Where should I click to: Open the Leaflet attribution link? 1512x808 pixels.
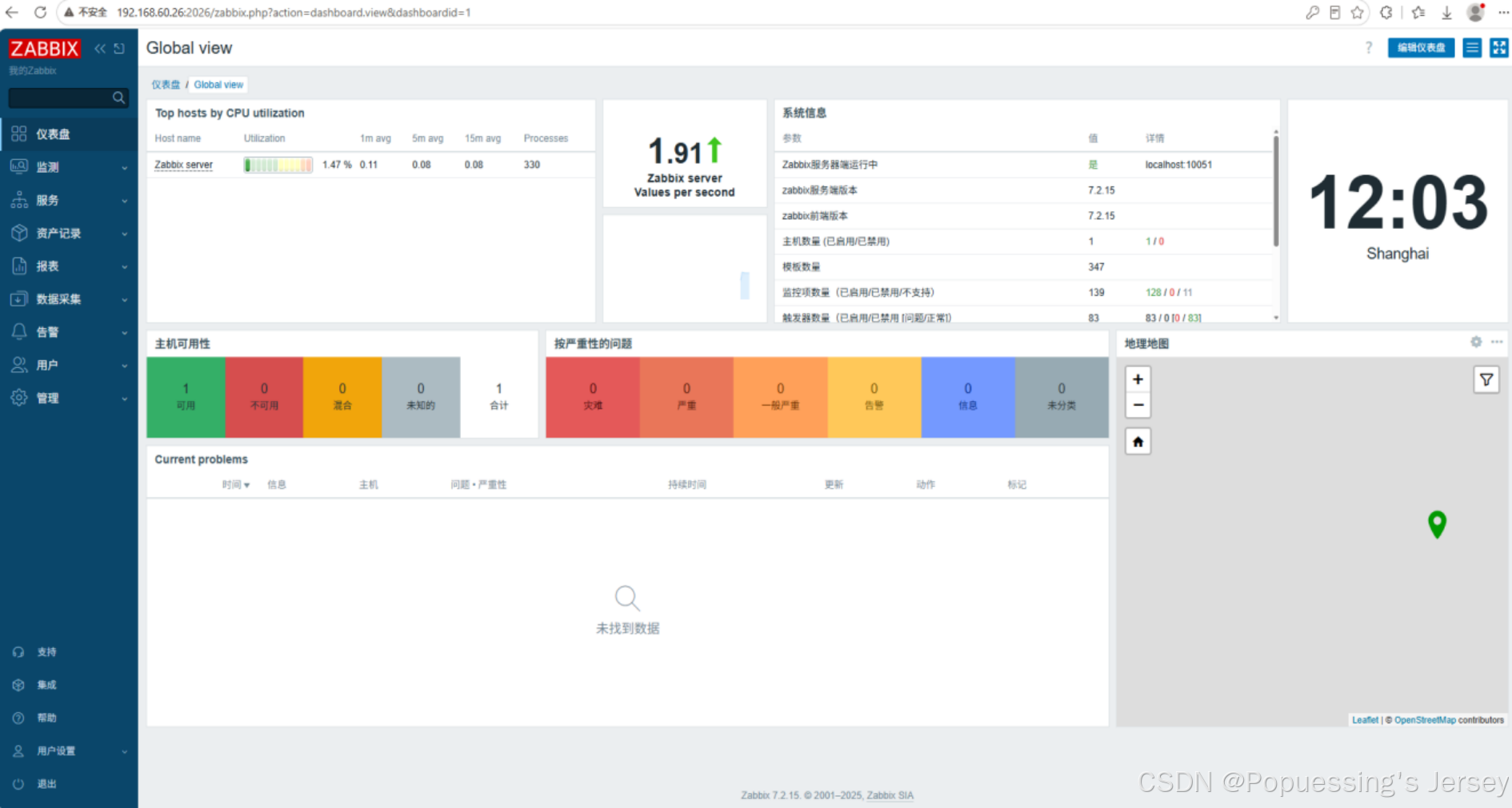coord(1365,720)
